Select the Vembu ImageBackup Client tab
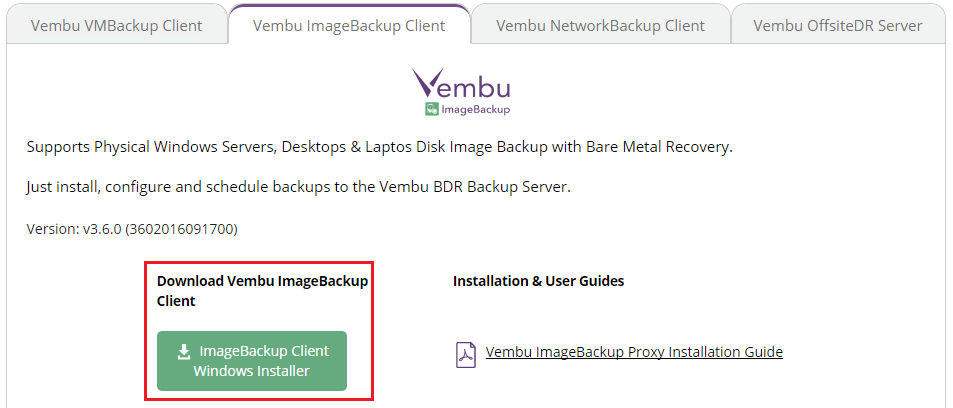This screenshot has height=408, width=953. [x=349, y=25]
